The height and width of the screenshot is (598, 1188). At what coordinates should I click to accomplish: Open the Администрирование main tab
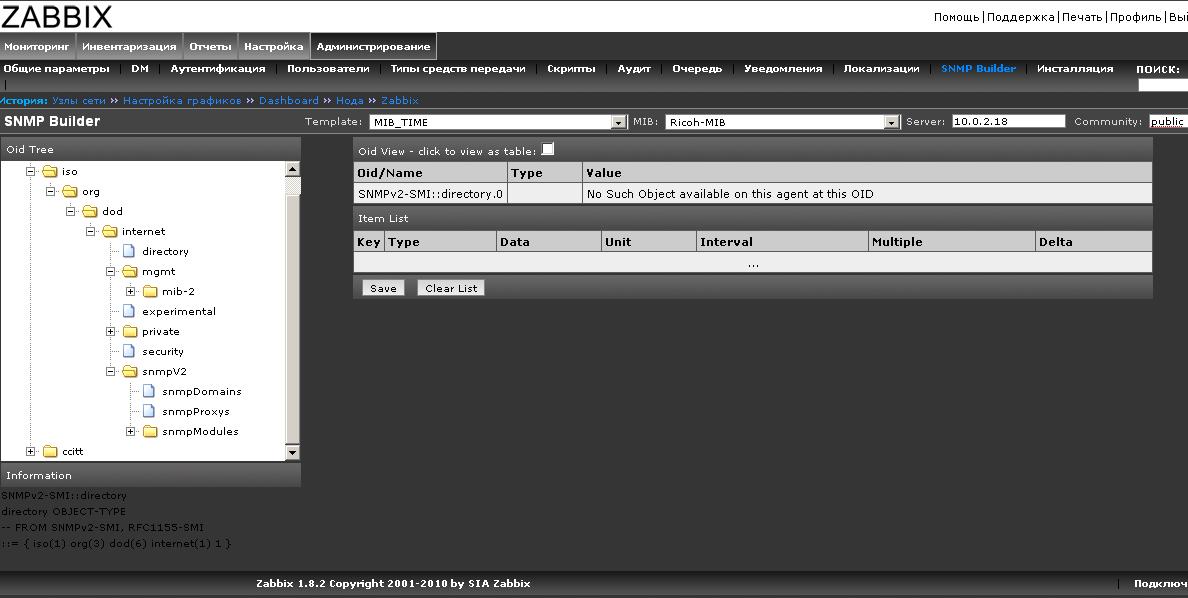[374, 46]
